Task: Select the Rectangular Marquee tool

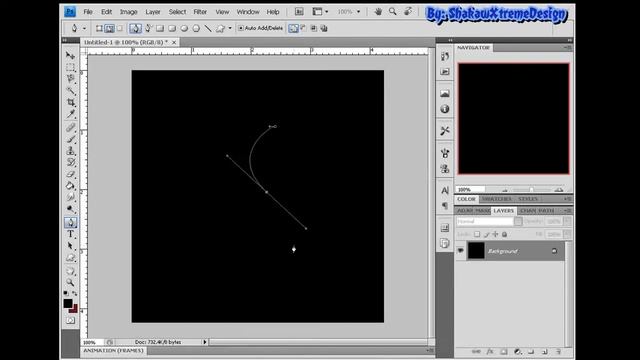Action: (x=71, y=67)
